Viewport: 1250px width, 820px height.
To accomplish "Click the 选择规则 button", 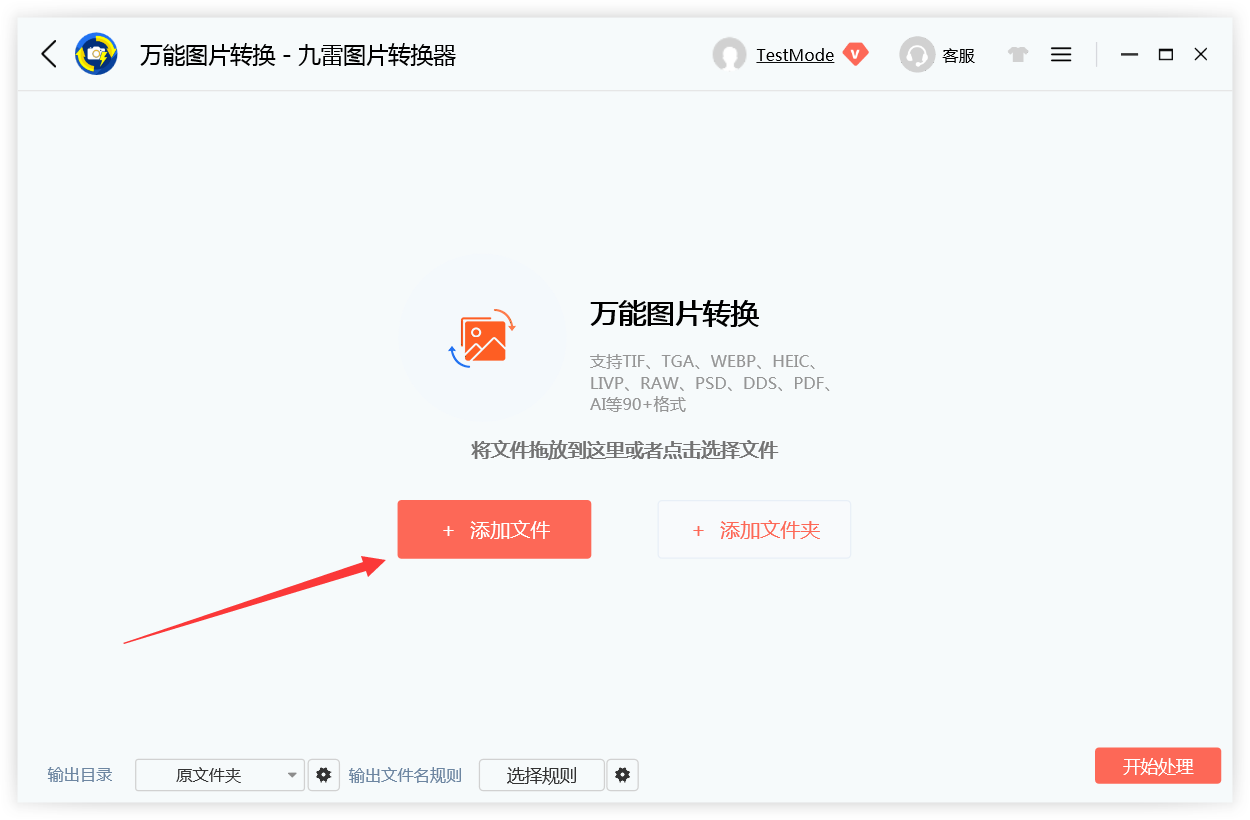I will click(x=541, y=775).
